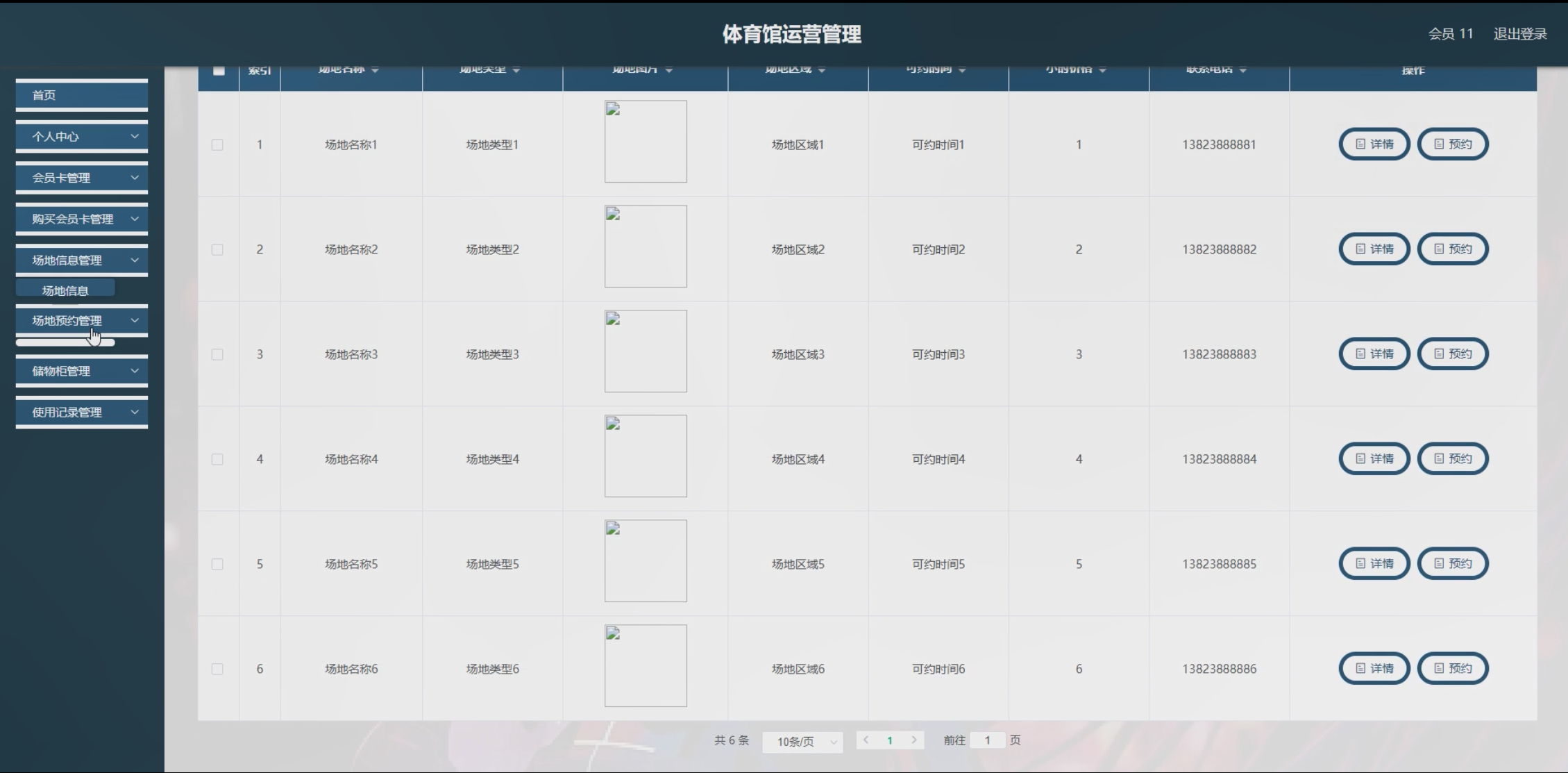Click 预约 button for row 4
The width and height of the screenshot is (1568, 773).
click(1452, 459)
